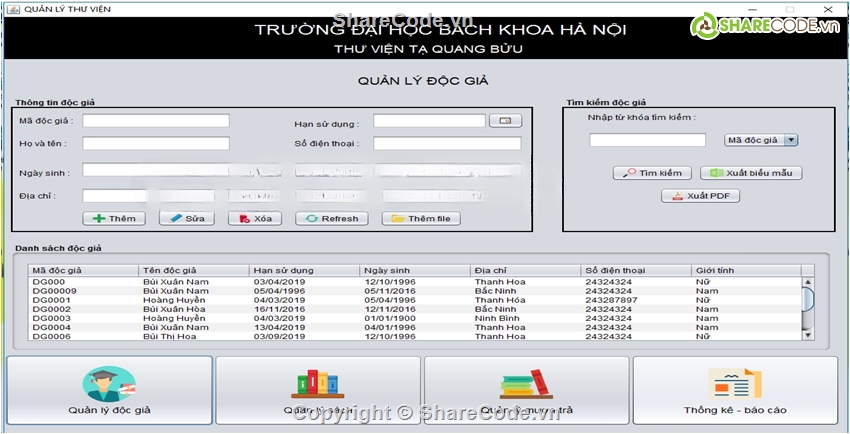
Task: Sort by the Địa chỉ column header
Action: point(526,270)
